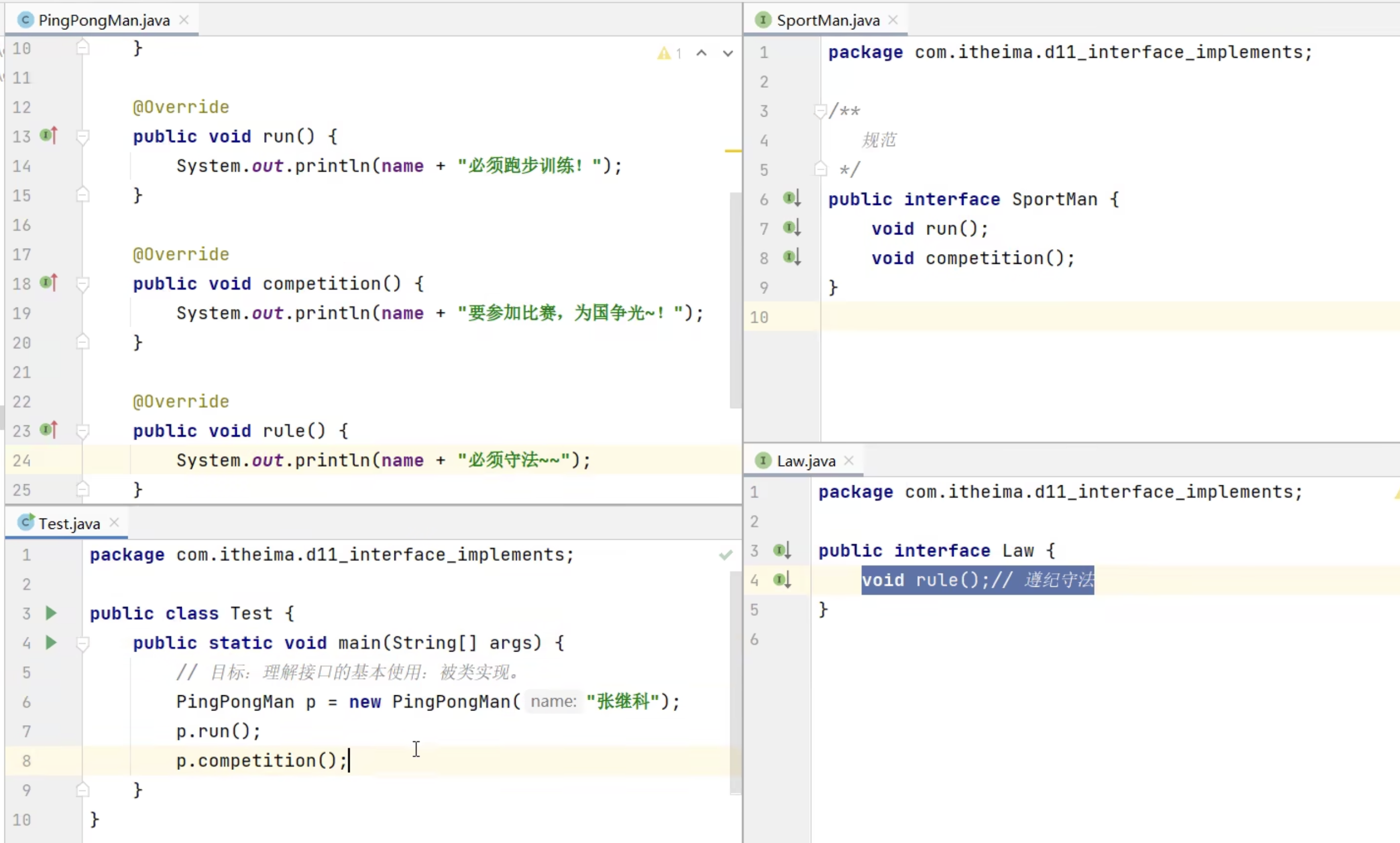Image resolution: width=1400 pixels, height=843 pixels.
Task: Select the Test.java editor tab
Action: [67, 523]
